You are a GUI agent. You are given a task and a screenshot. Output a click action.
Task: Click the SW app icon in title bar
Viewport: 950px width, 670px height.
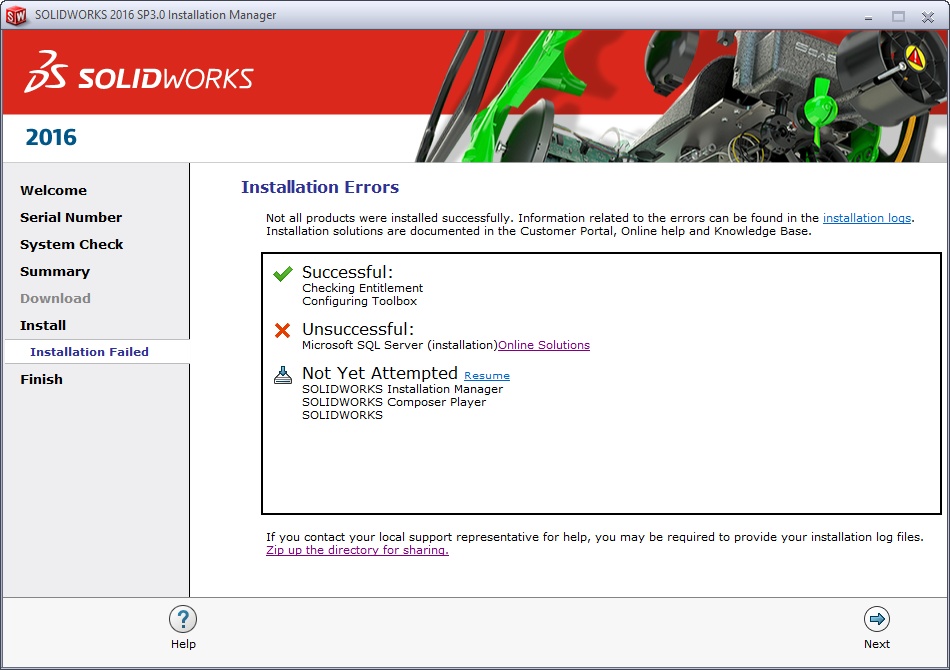tap(16, 15)
